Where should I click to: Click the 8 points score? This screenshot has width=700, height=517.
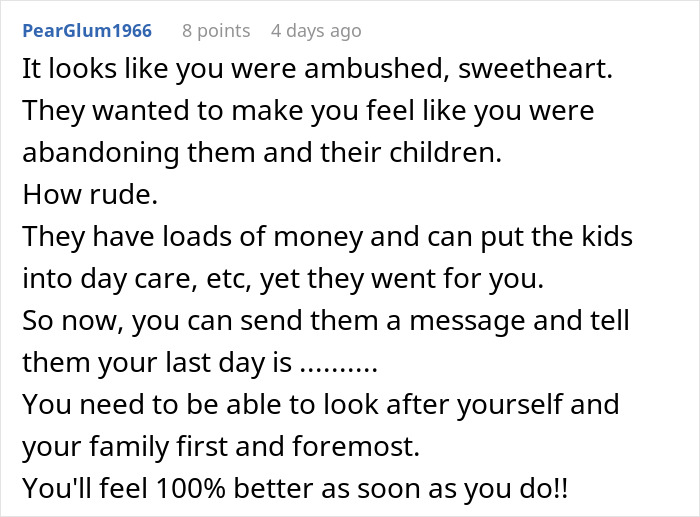pyautogui.click(x=216, y=31)
